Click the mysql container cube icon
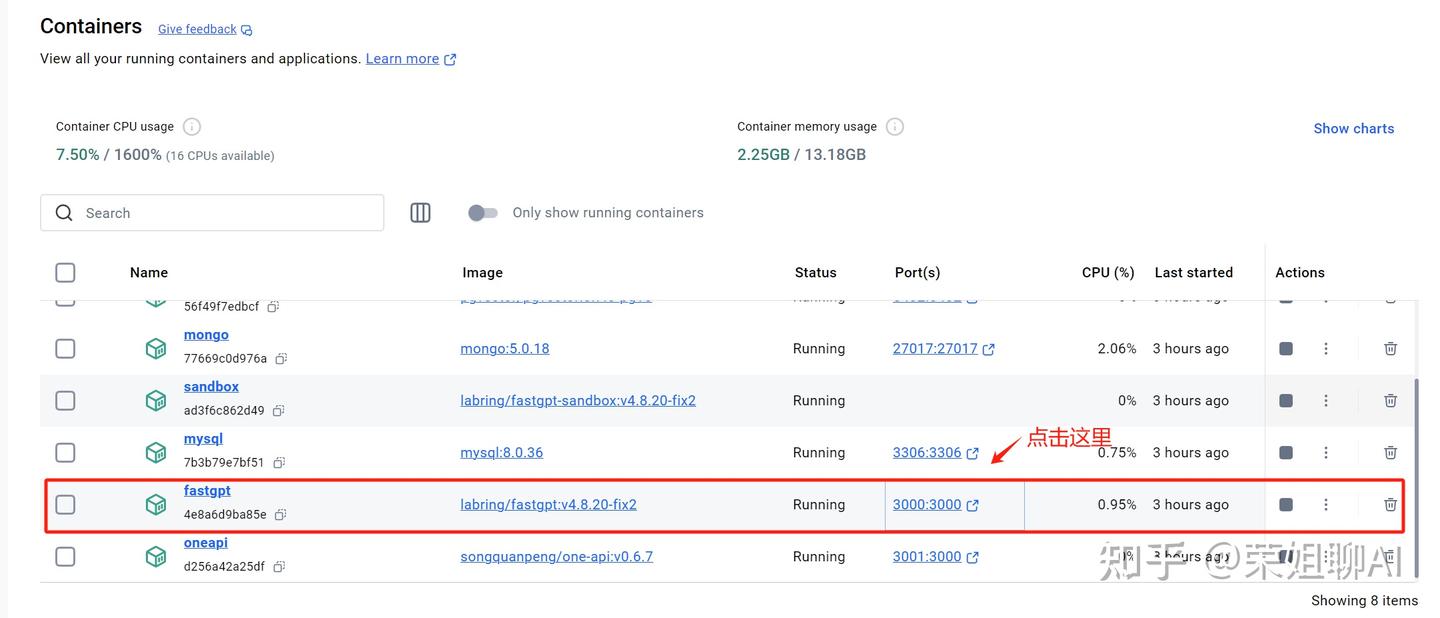1440x618 pixels. (155, 452)
